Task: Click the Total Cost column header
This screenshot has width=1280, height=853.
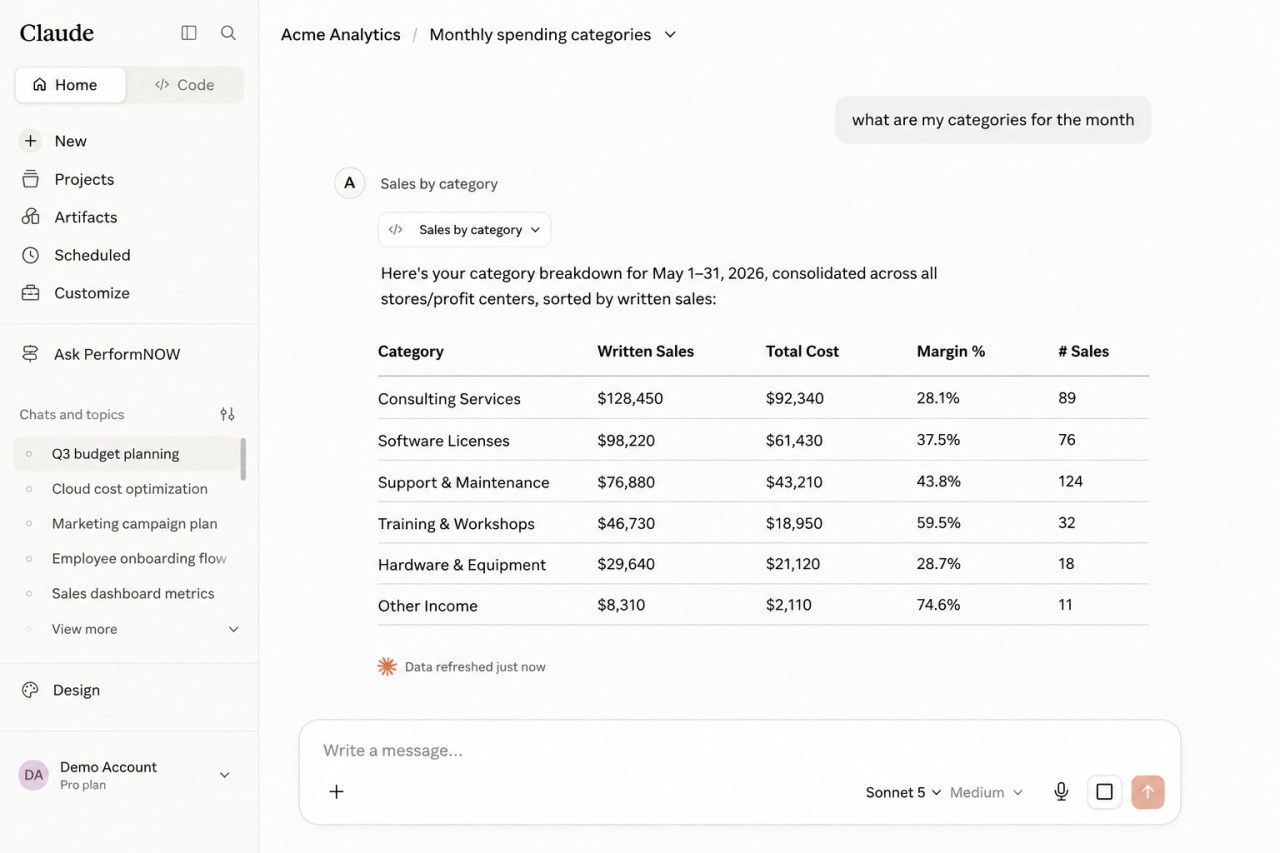Action: pos(802,351)
